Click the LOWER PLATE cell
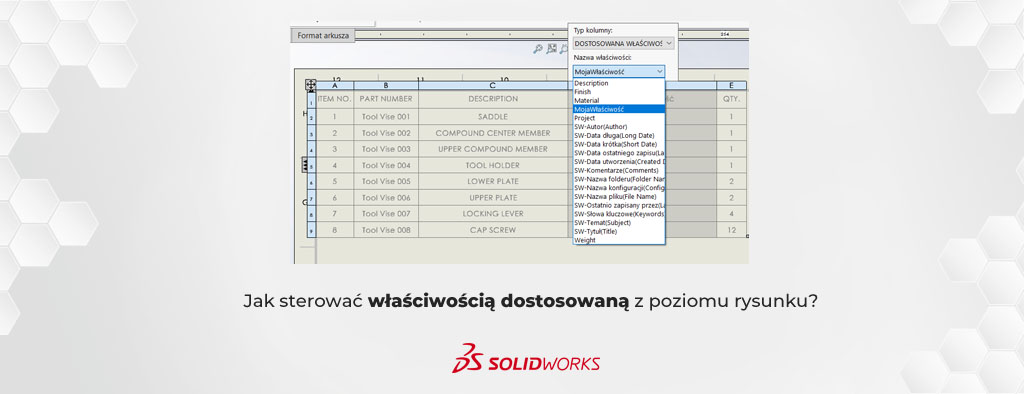This screenshot has width=1024, height=394. [493, 182]
